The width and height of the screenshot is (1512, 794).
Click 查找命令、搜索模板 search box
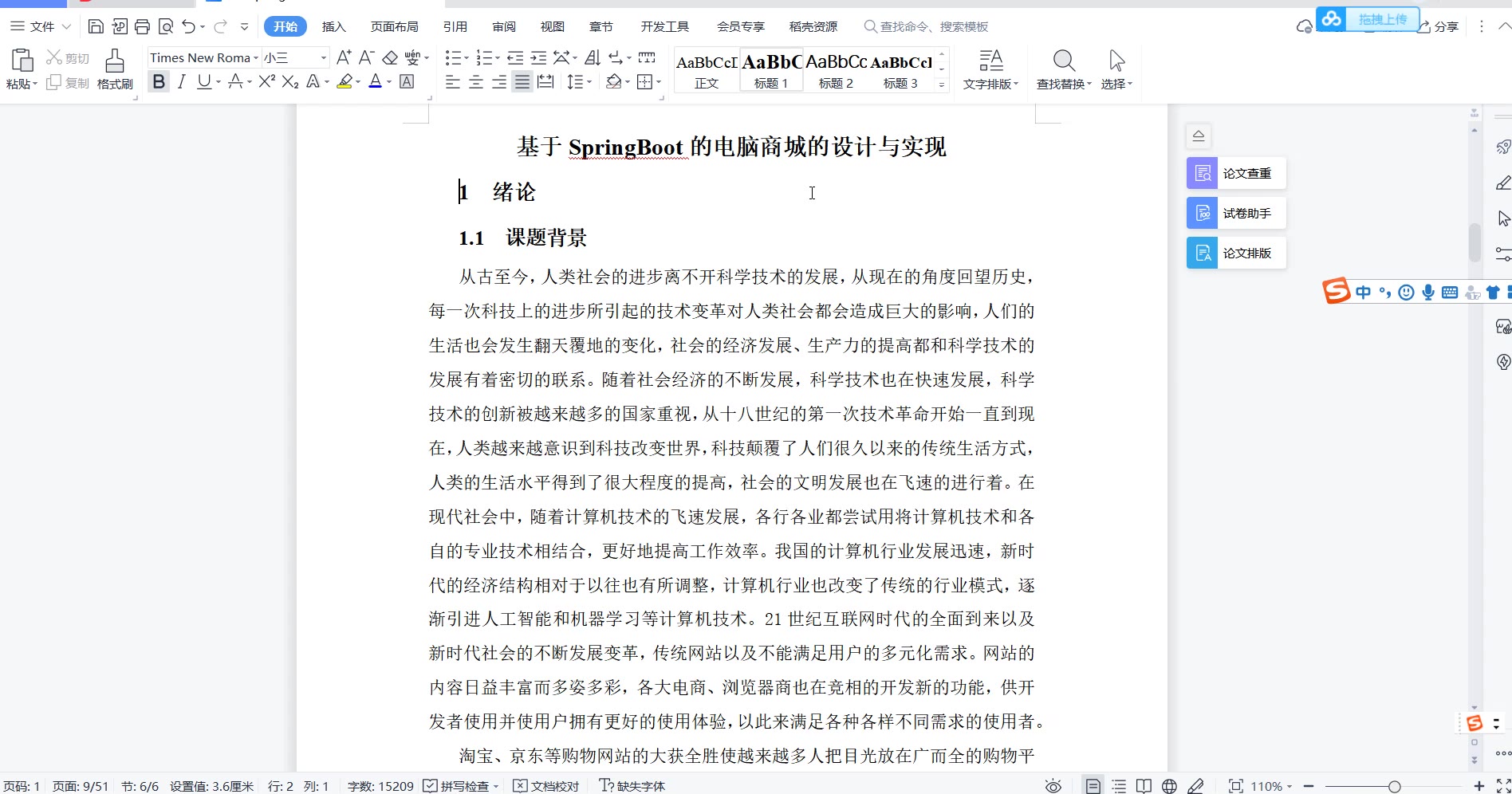click(x=927, y=26)
